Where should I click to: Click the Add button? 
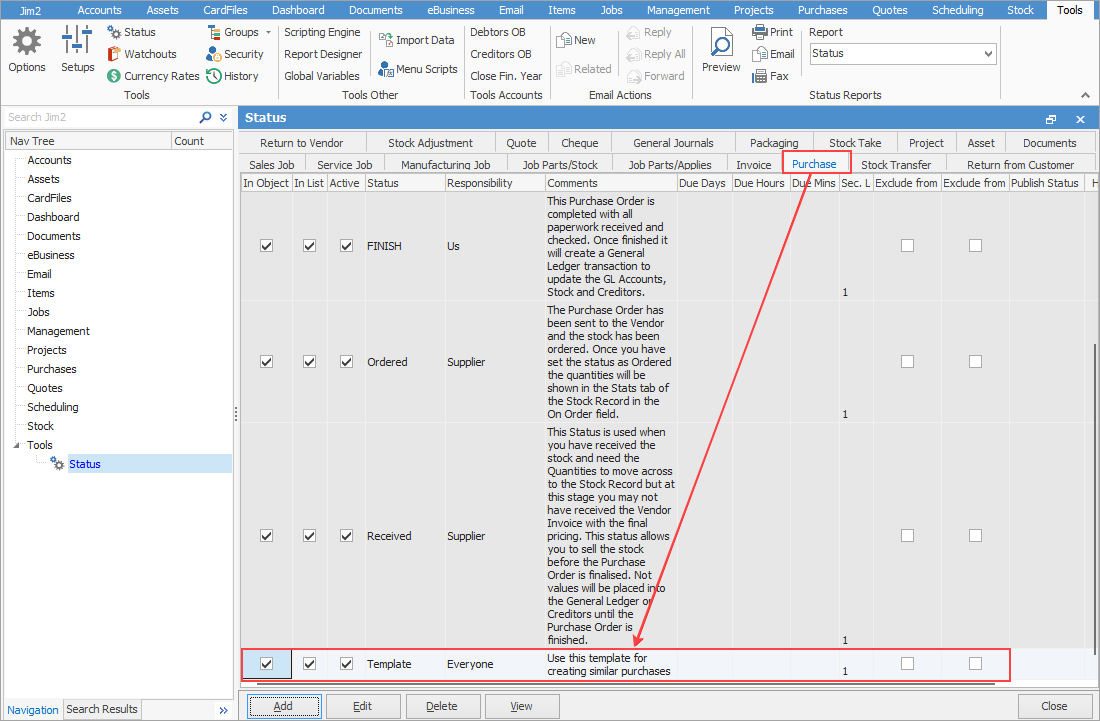pyautogui.click(x=283, y=706)
